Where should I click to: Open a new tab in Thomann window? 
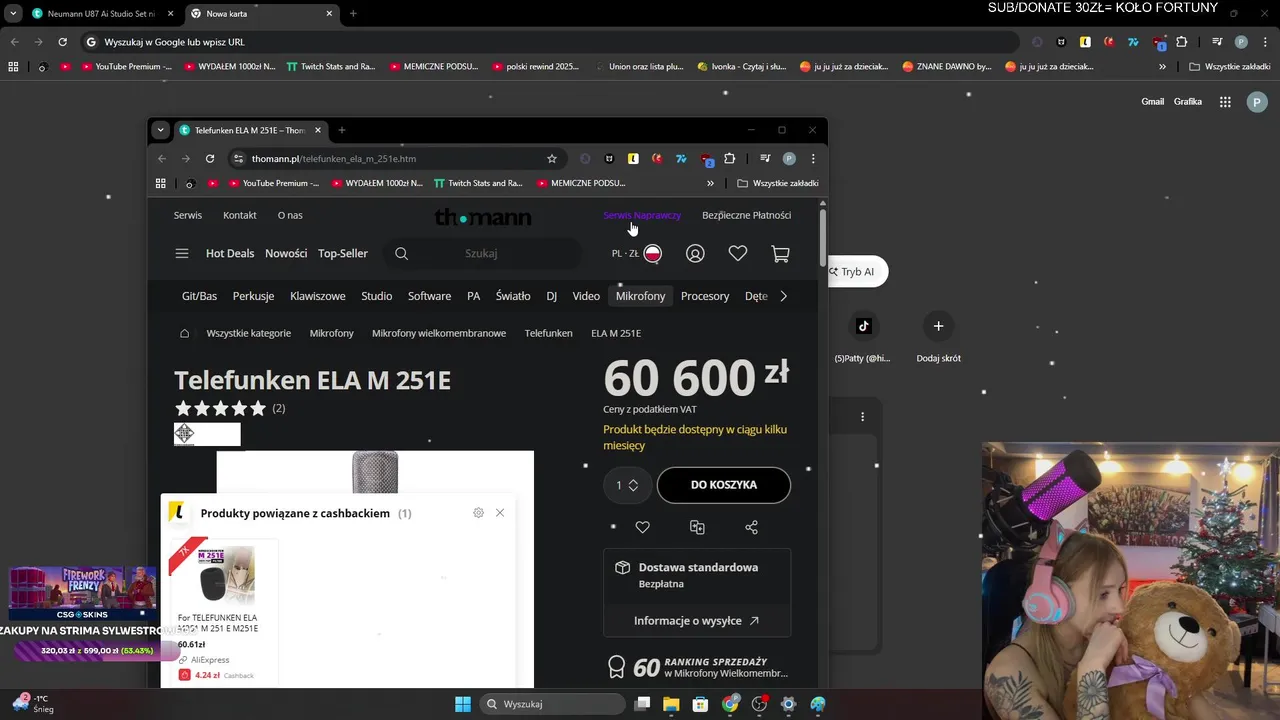click(x=342, y=130)
